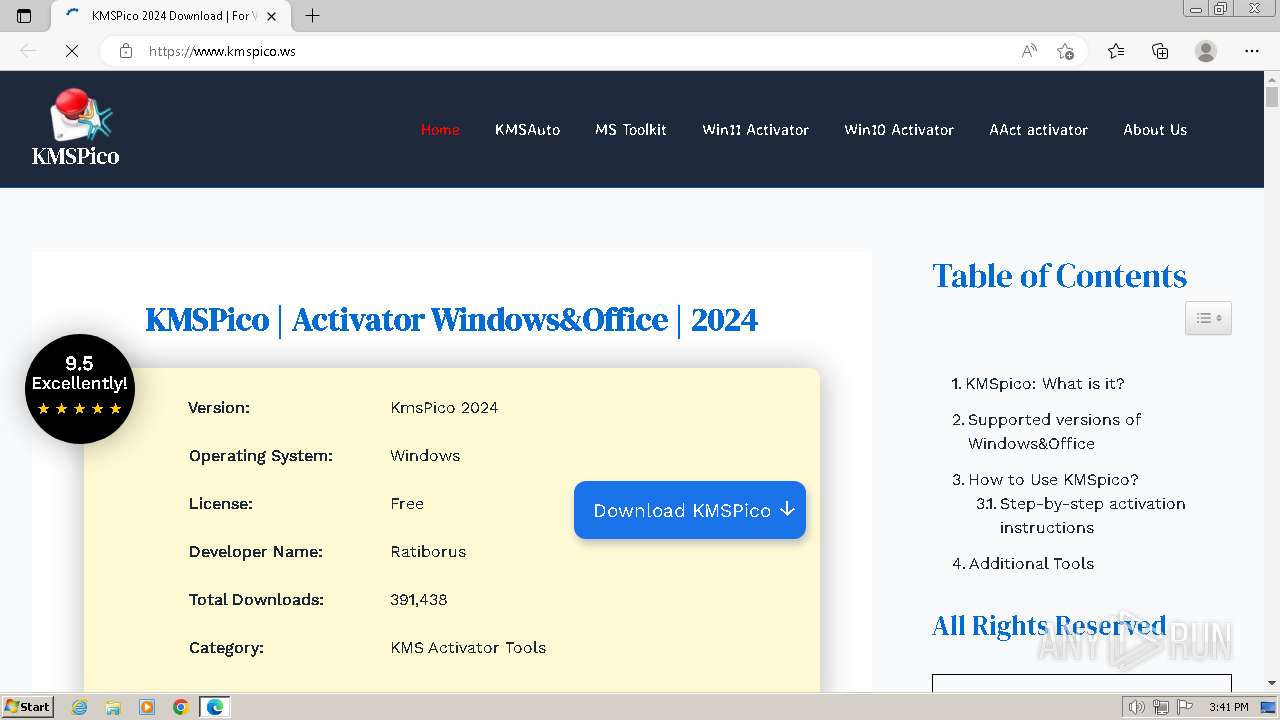Stop loading the page
Viewport: 1280px width, 720px height.
tap(72, 51)
